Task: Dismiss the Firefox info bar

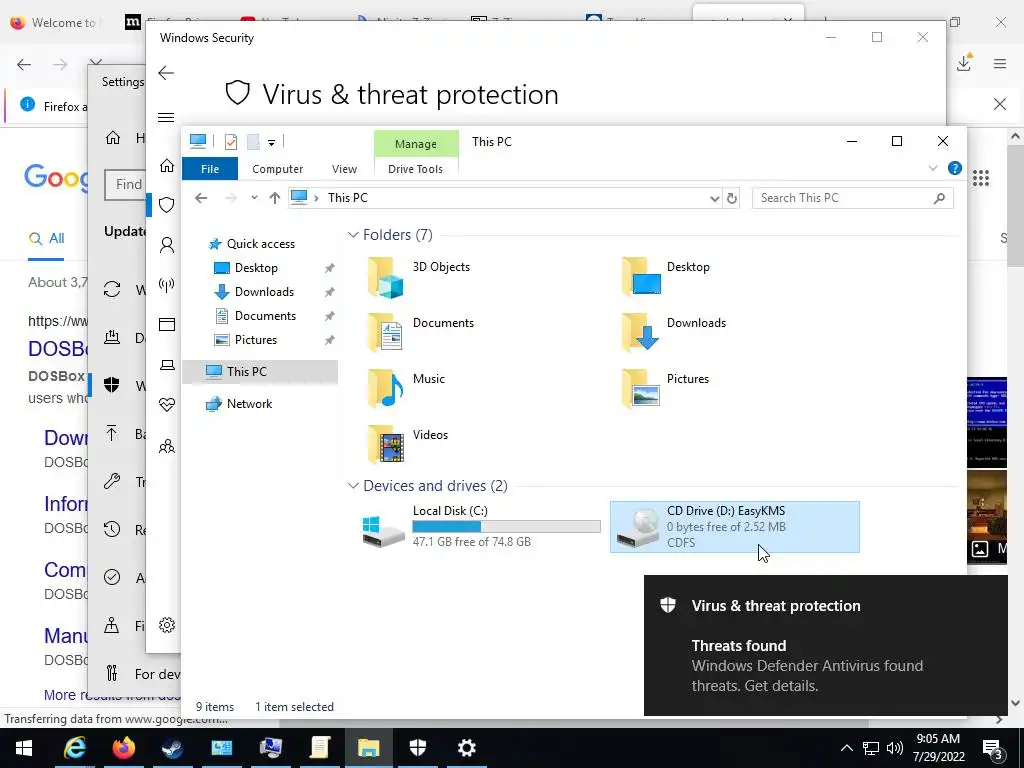Action: [x=999, y=104]
